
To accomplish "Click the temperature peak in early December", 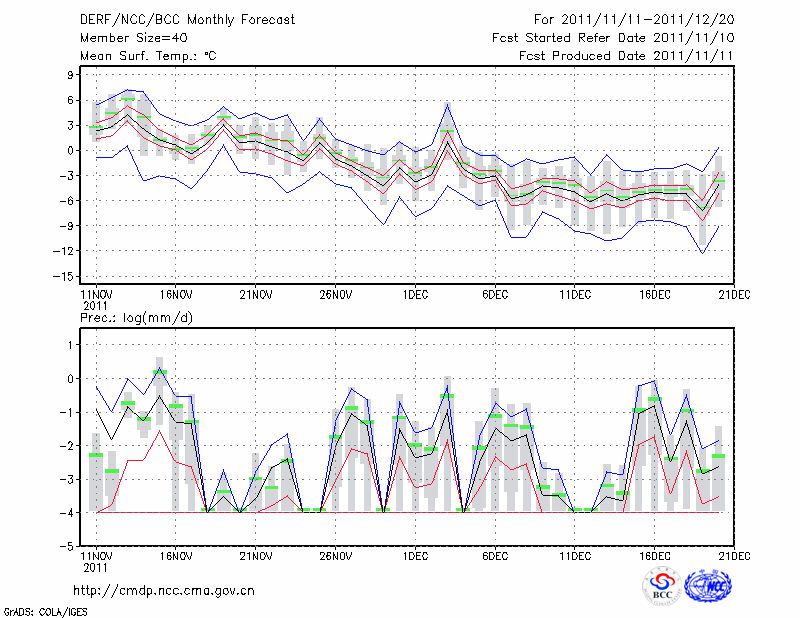I will pyautogui.click(x=447, y=104).
